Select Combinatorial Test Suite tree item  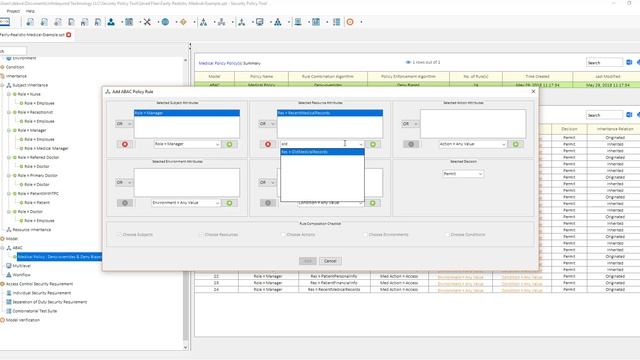35,311
